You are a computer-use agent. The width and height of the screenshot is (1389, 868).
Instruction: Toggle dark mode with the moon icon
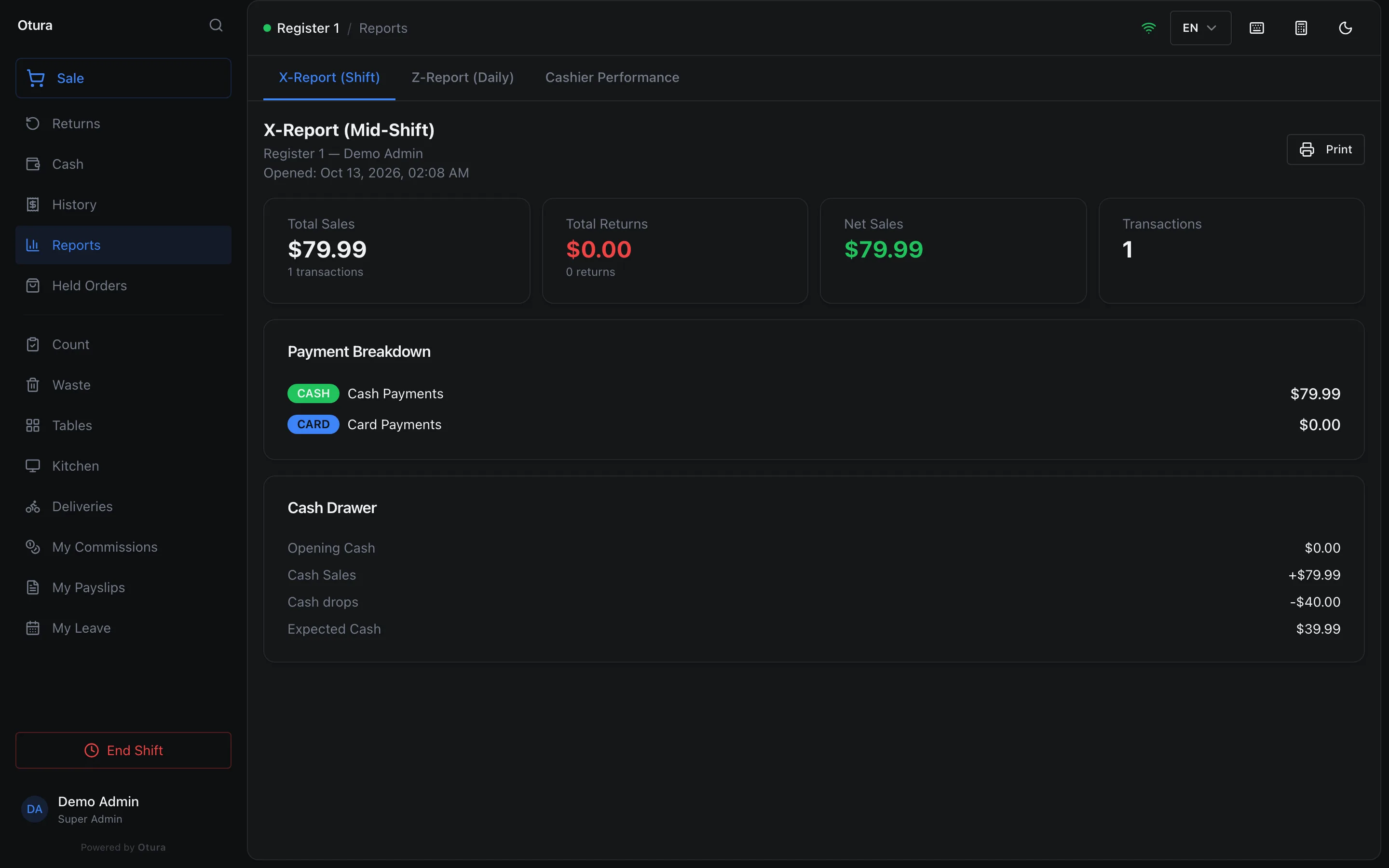click(1346, 28)
